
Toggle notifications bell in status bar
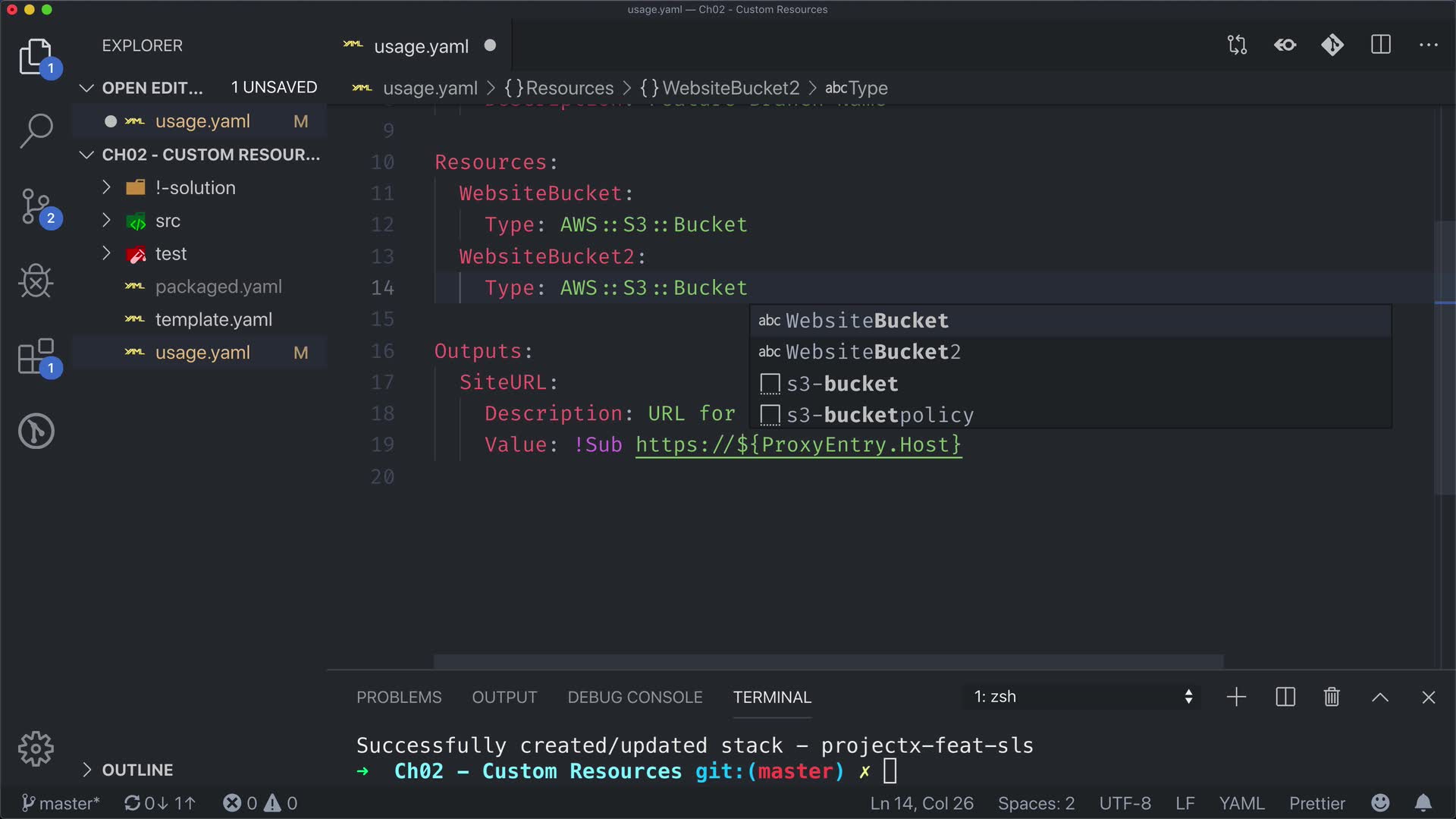pos(1423,803)
